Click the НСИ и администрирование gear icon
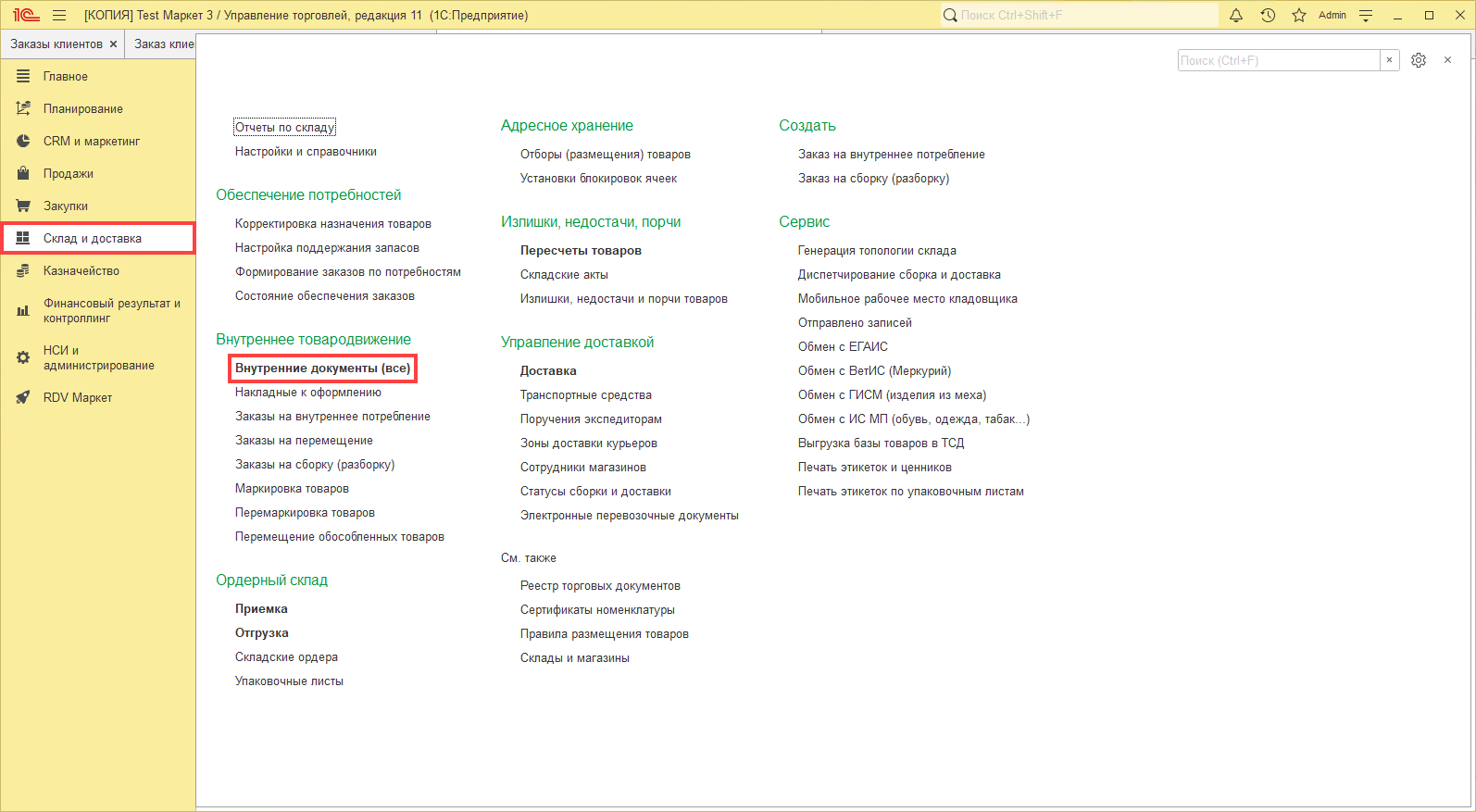This screenshot has width=1476, height=812. click(23, 357)
